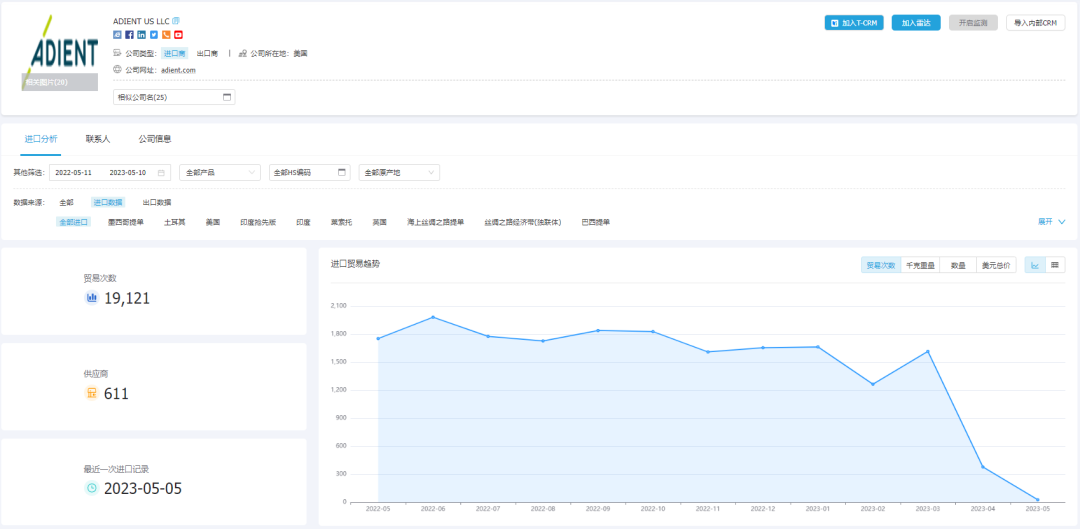Copy company name icon beside ADIENT US LLC
This screenshot has width=1080, height=529.
pos(176,21)
